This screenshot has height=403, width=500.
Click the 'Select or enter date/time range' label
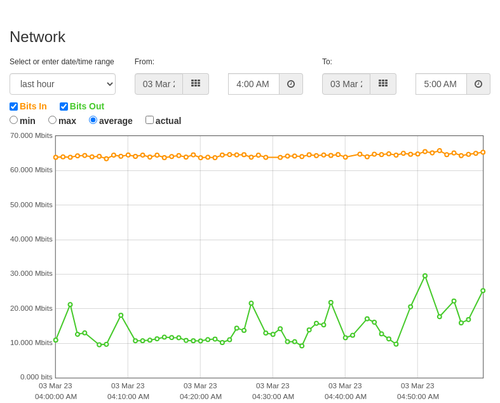pyautogui.click(x=62, y=62)
